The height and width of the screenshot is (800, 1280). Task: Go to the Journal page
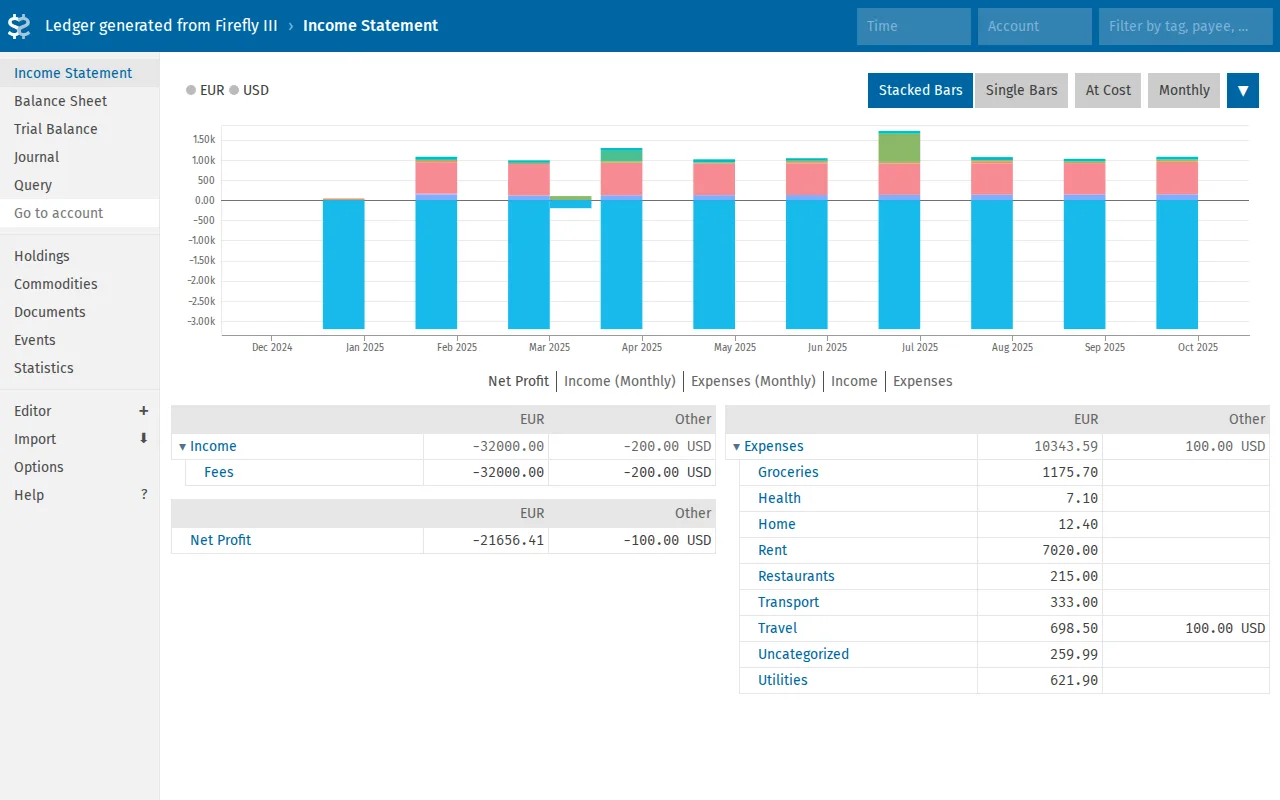[80, 157]
